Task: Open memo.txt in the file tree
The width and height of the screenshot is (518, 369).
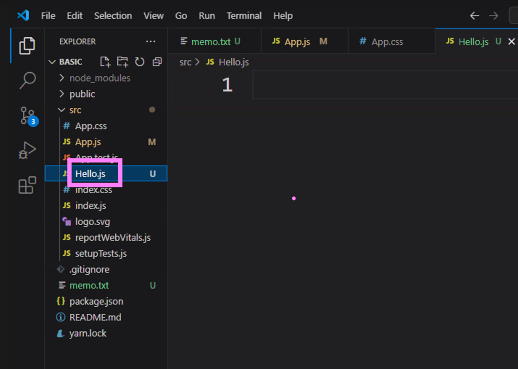Action: pyautogui.click(x=106, y=286)
